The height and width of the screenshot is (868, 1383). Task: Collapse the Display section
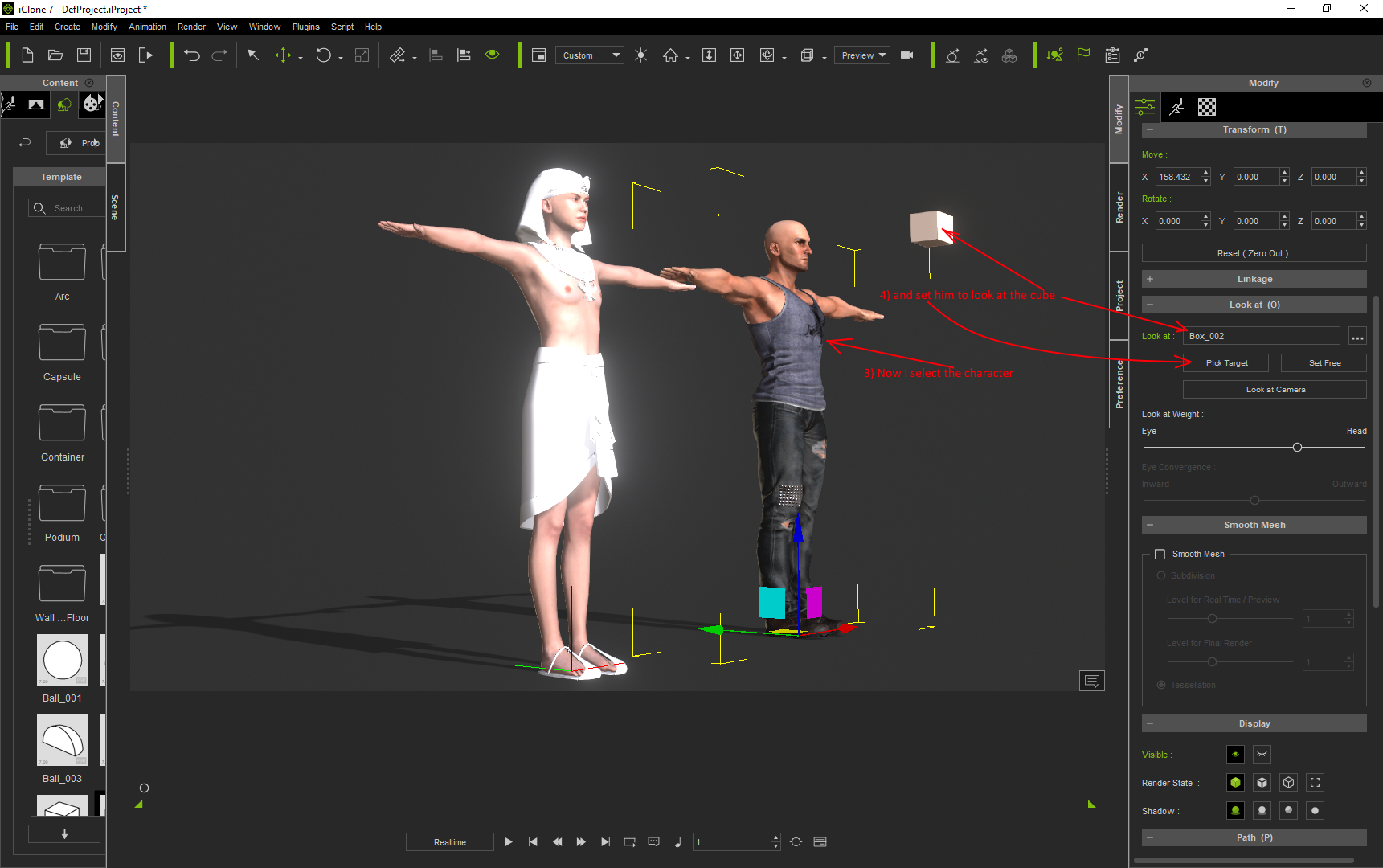1150,723
